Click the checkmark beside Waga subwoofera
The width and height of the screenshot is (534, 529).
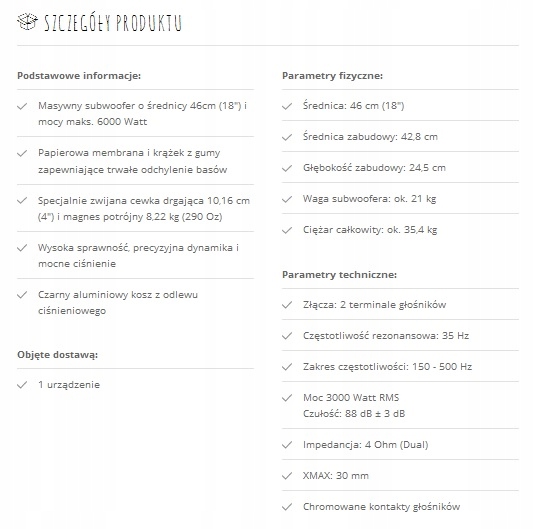[x=287, y=199]
